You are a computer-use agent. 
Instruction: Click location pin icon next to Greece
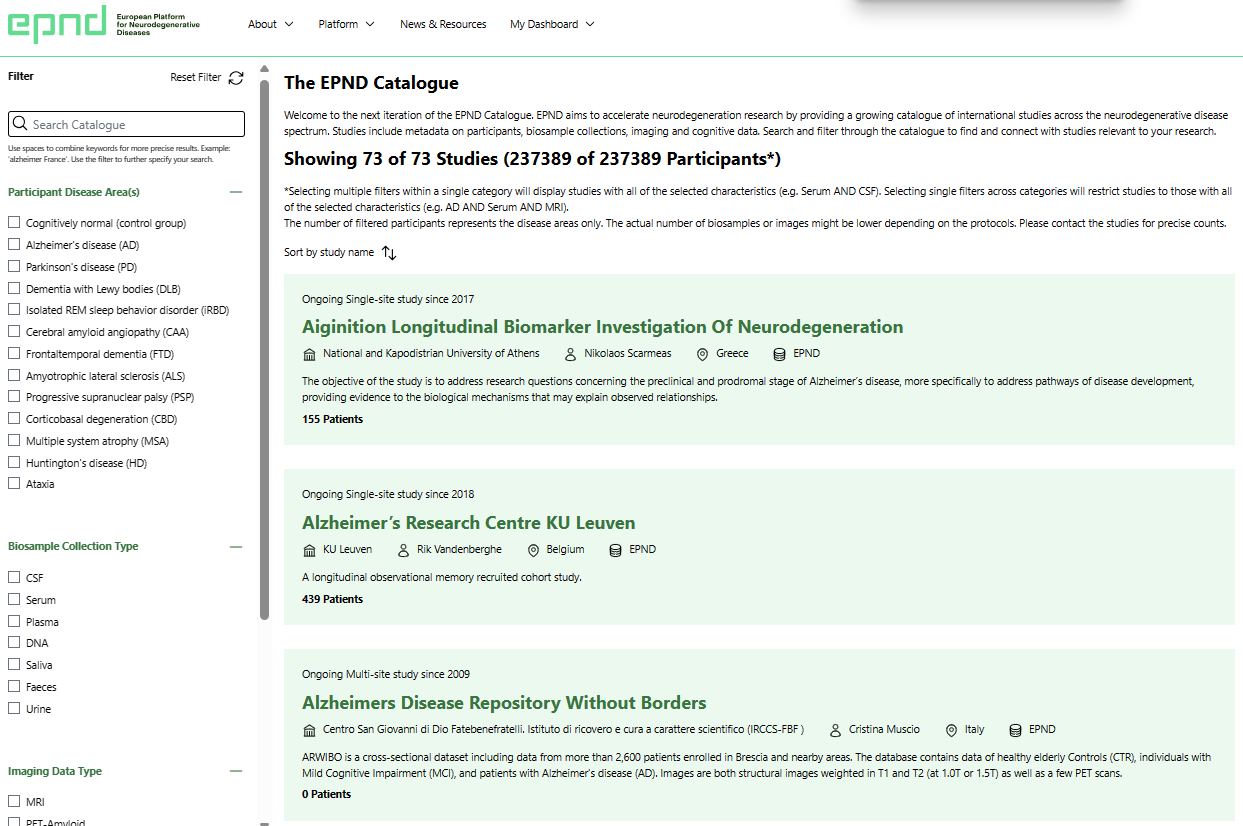(703, 354)
